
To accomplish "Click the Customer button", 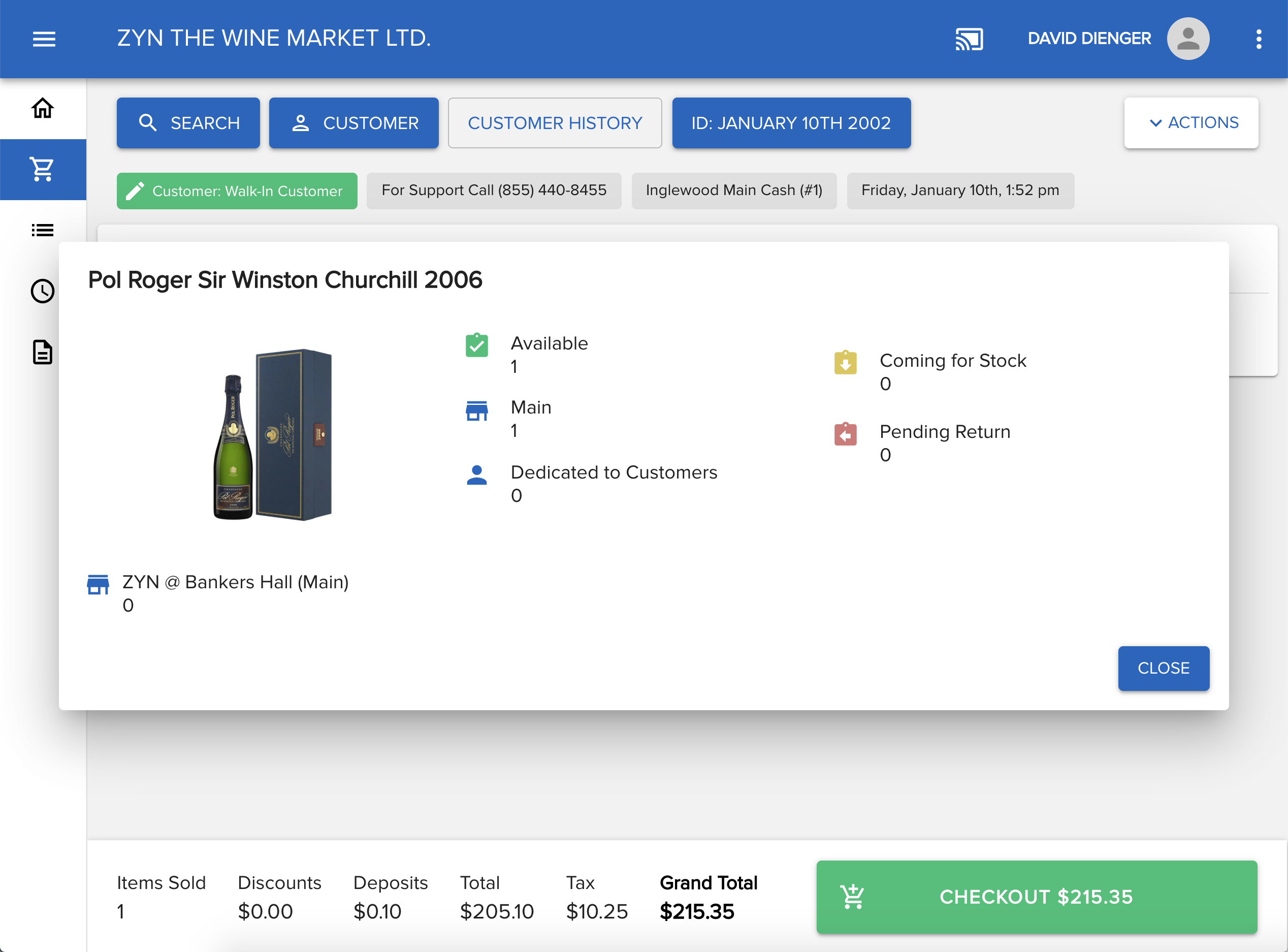I will [x=353, y=123].
